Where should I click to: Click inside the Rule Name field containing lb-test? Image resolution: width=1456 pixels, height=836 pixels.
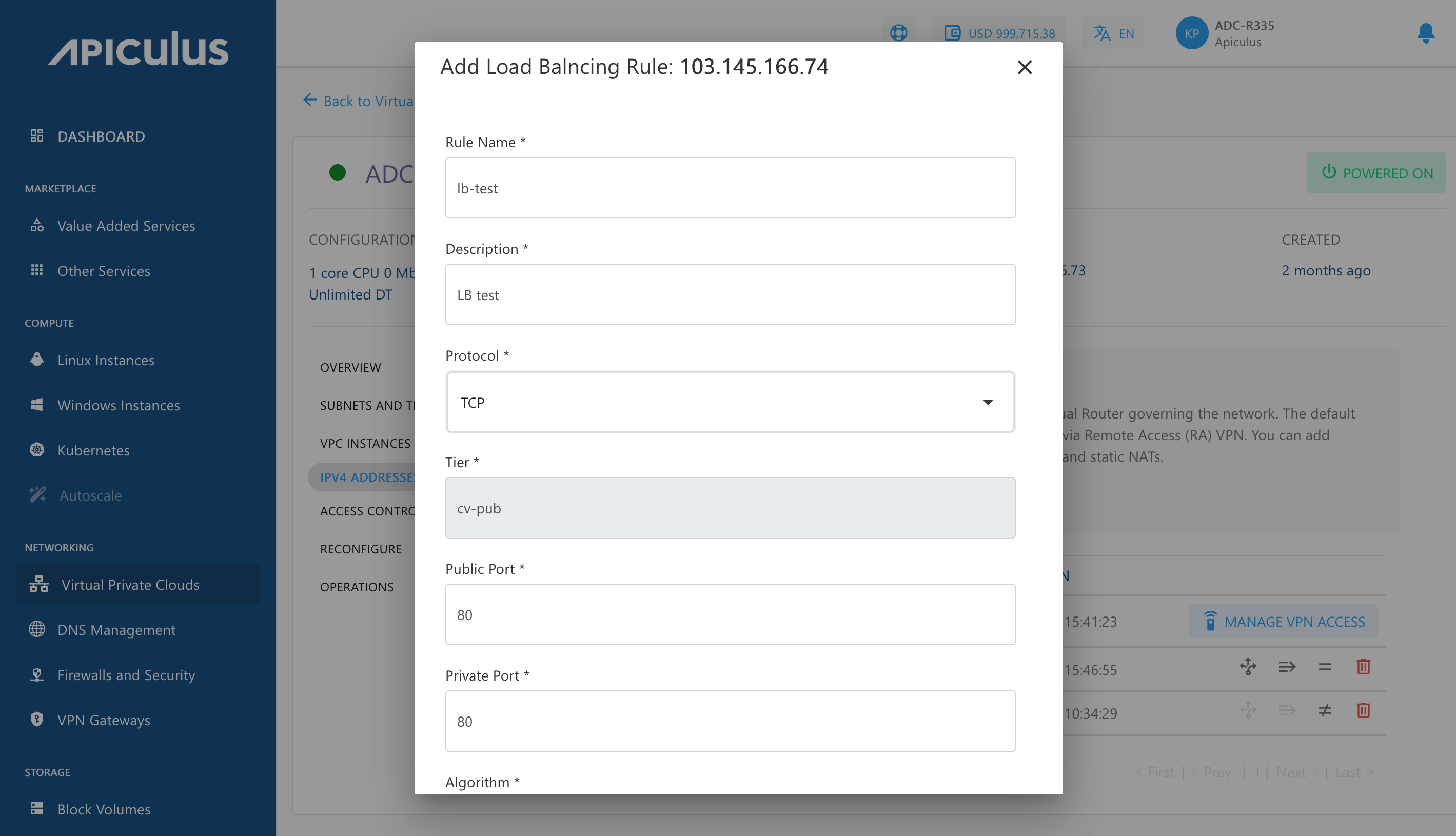(730, 188)
